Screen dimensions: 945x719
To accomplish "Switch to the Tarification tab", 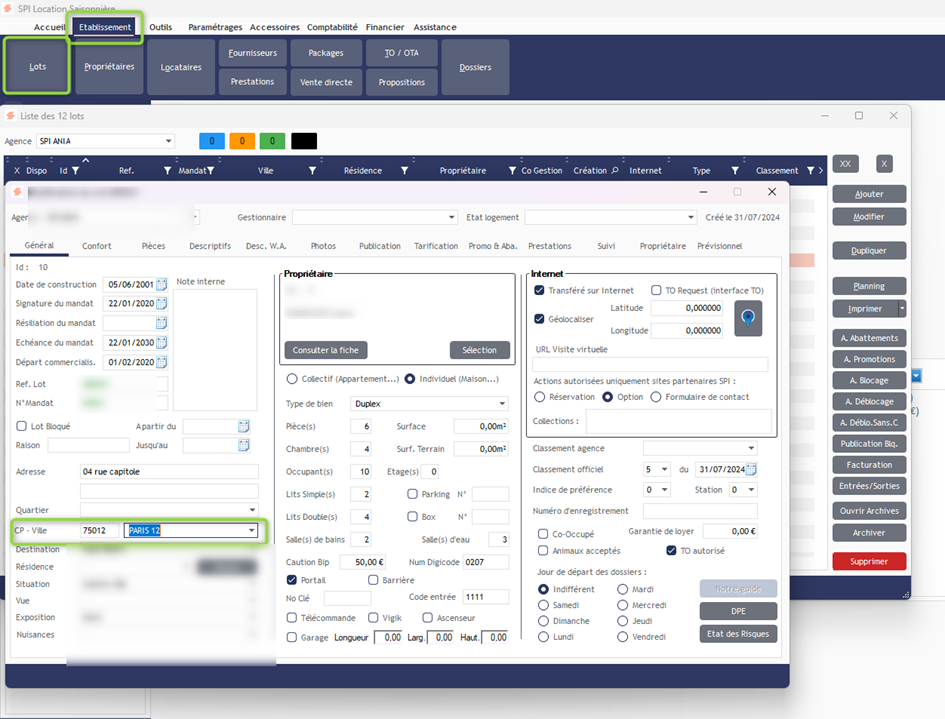I will point(436,246).
